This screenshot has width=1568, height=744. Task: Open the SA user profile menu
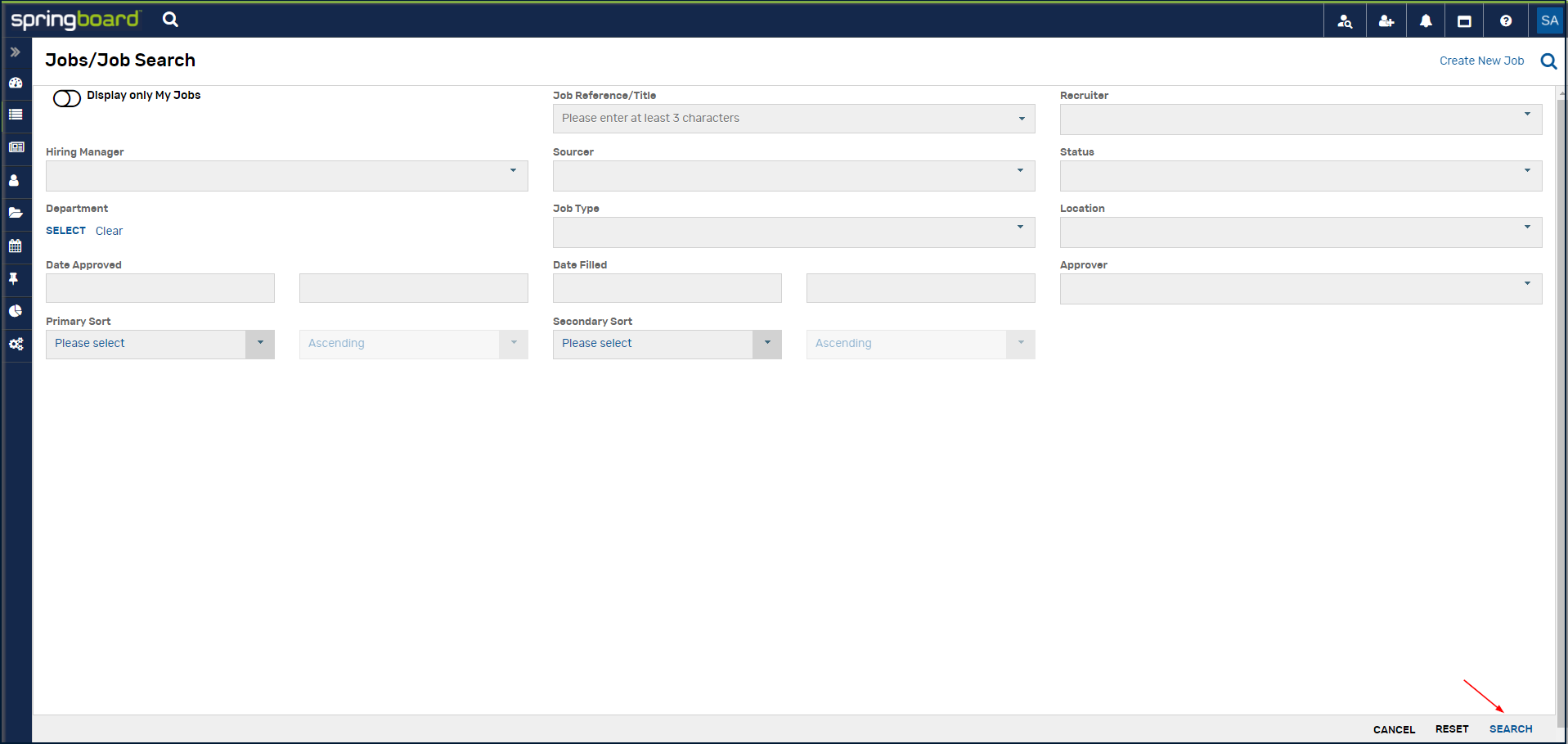click(x=1549, y=20)
